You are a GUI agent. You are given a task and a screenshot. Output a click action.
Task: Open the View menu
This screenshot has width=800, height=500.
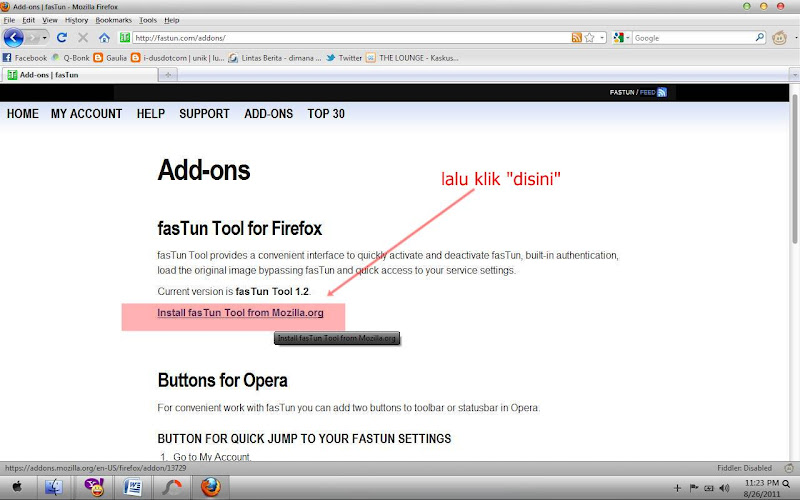[49, 20]
